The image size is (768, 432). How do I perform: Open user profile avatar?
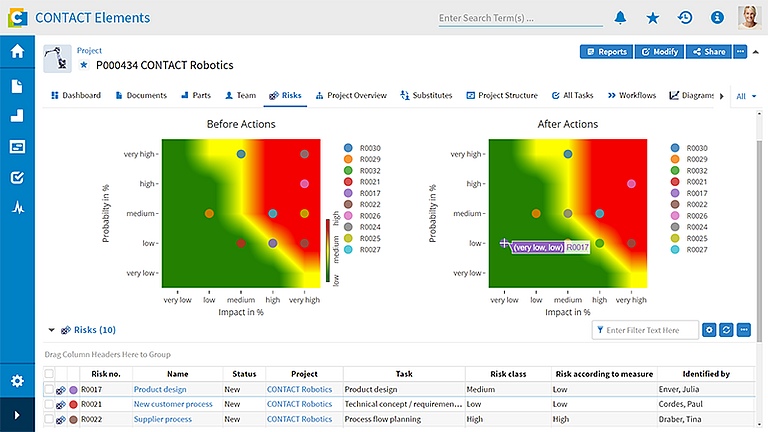[x=749, y=18]
